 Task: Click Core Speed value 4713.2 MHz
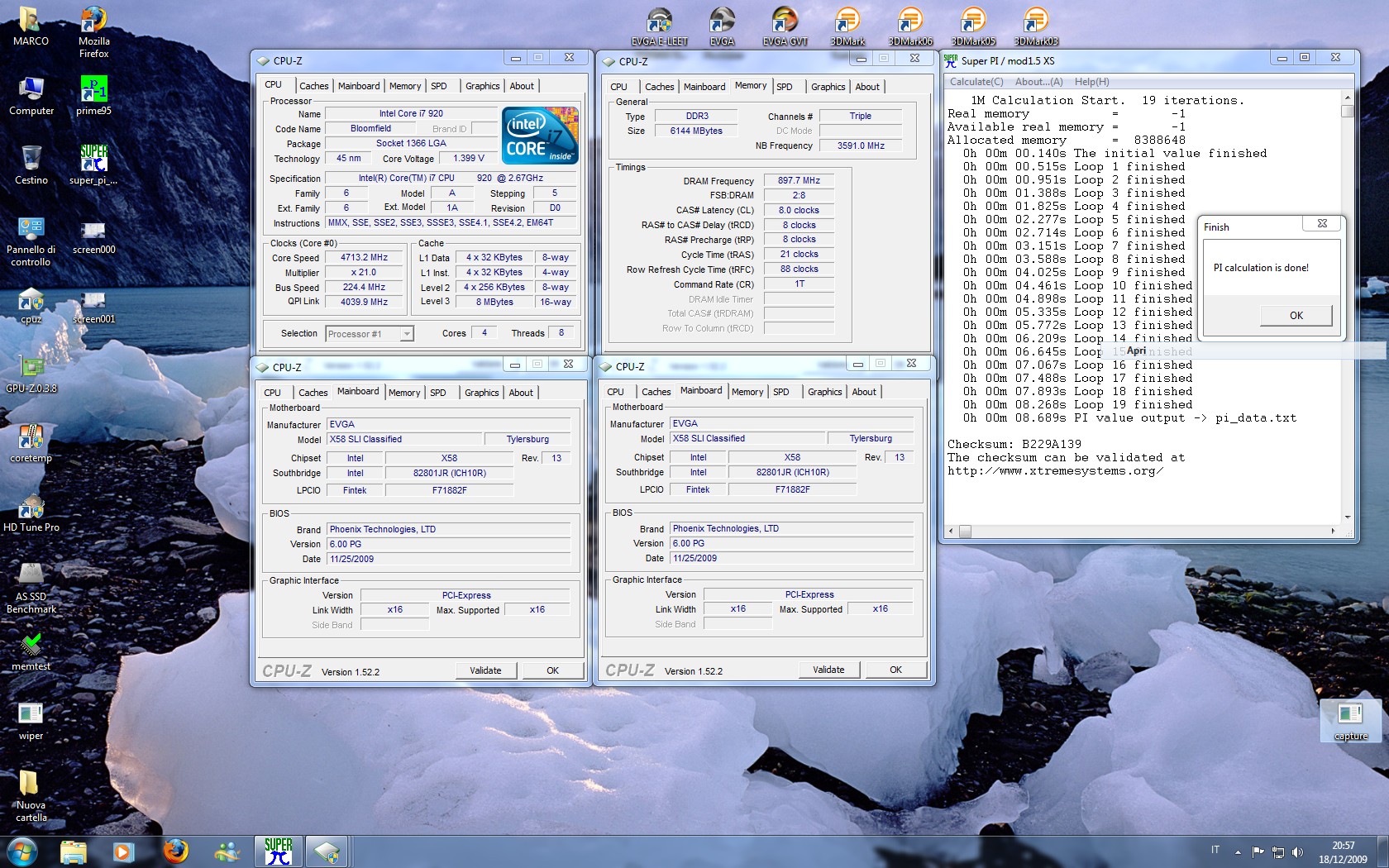(364, 257)
